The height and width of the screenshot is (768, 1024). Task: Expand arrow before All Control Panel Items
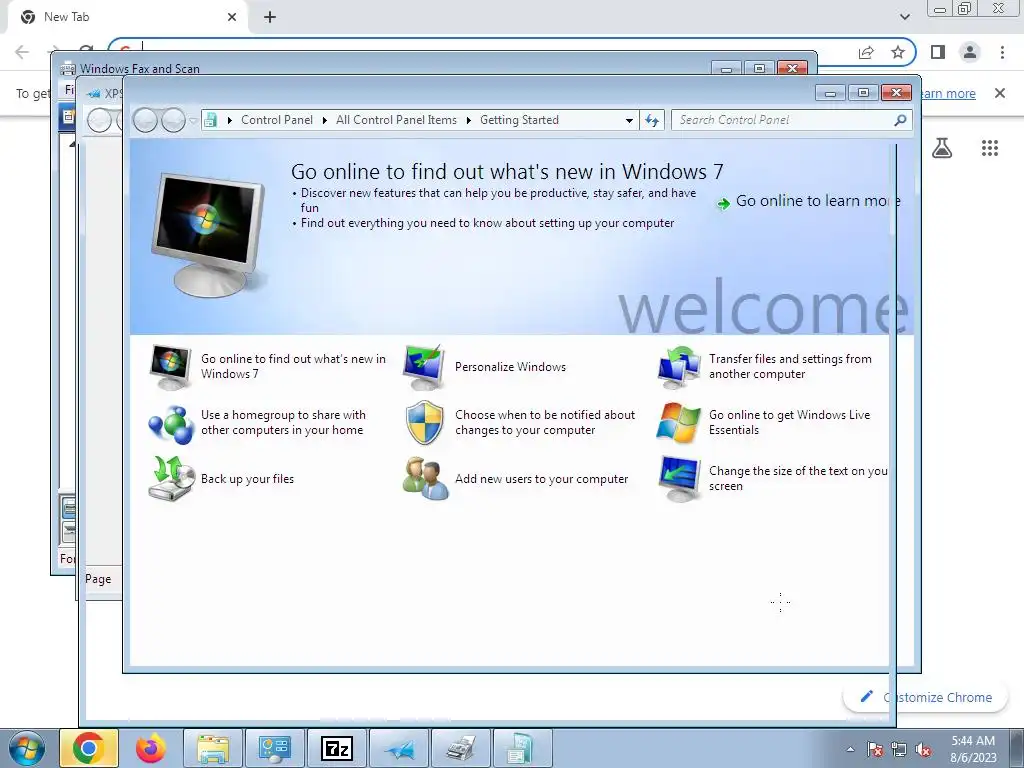pos(325,120)
